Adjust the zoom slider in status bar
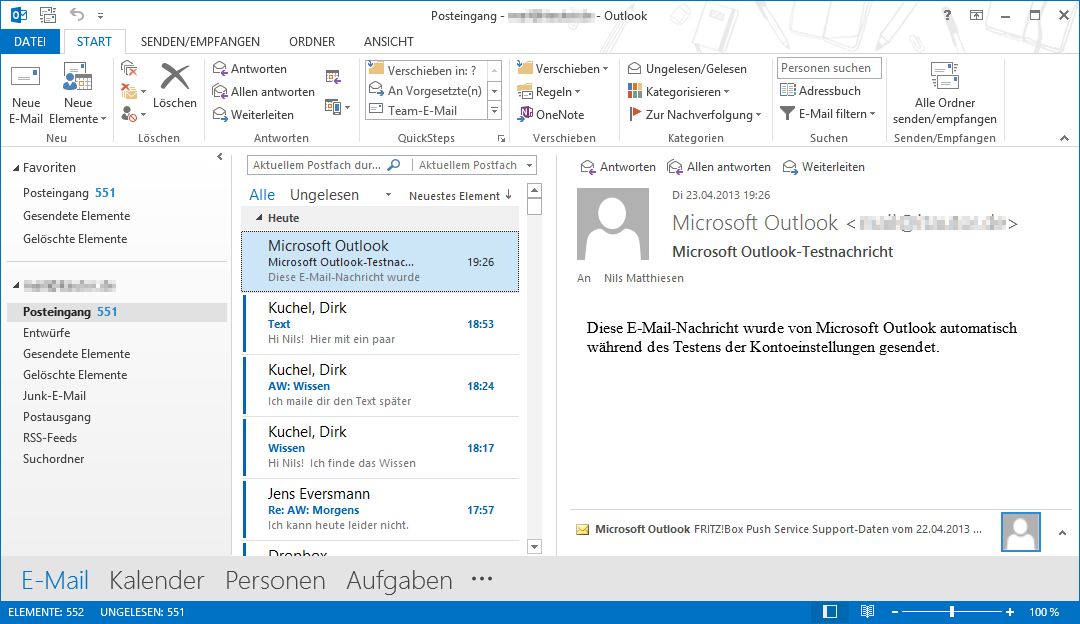The image size is (1080, 624). [x=952, y=611]
